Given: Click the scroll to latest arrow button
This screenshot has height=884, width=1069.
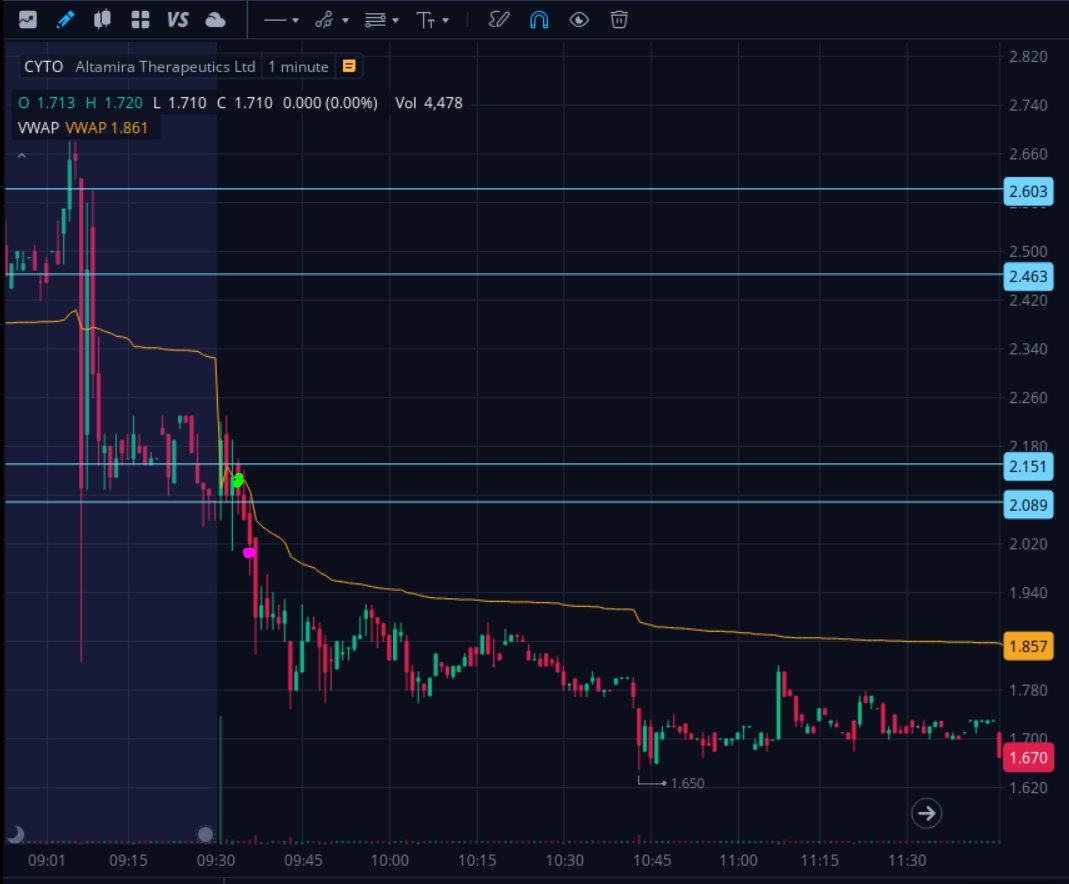Looking at the screenshot, I should [927, 813].
